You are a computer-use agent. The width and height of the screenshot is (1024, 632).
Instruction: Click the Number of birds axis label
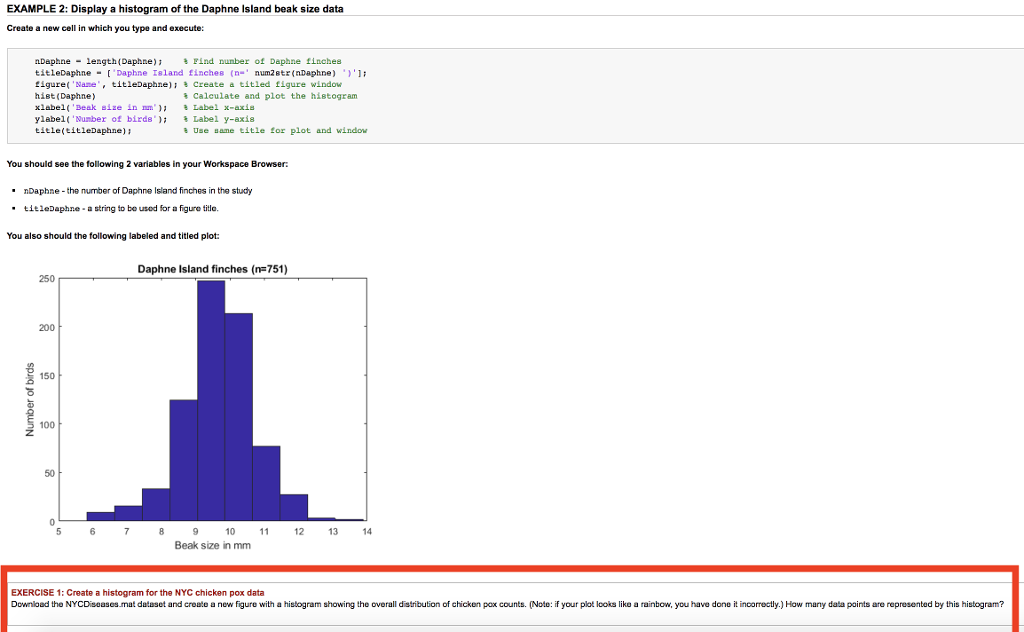pos(32,398)
